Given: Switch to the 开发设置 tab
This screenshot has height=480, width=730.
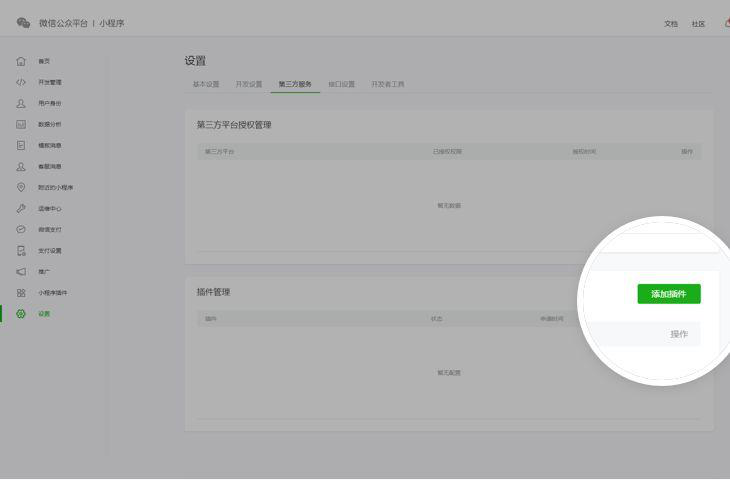Looking at the screenshot, I should pyautogui.click(x=249, y=84).
